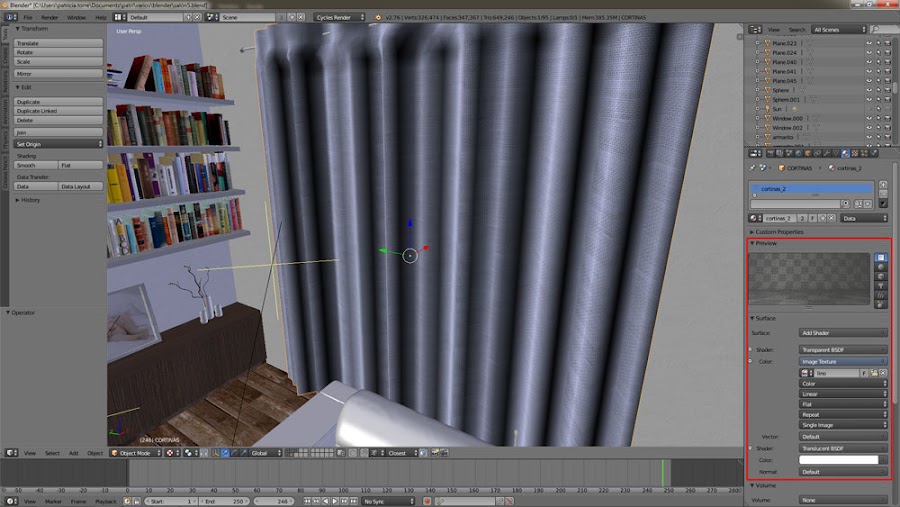Jump to first frame in timeline
Screen dimensions: 900x507
click(308, 501)
